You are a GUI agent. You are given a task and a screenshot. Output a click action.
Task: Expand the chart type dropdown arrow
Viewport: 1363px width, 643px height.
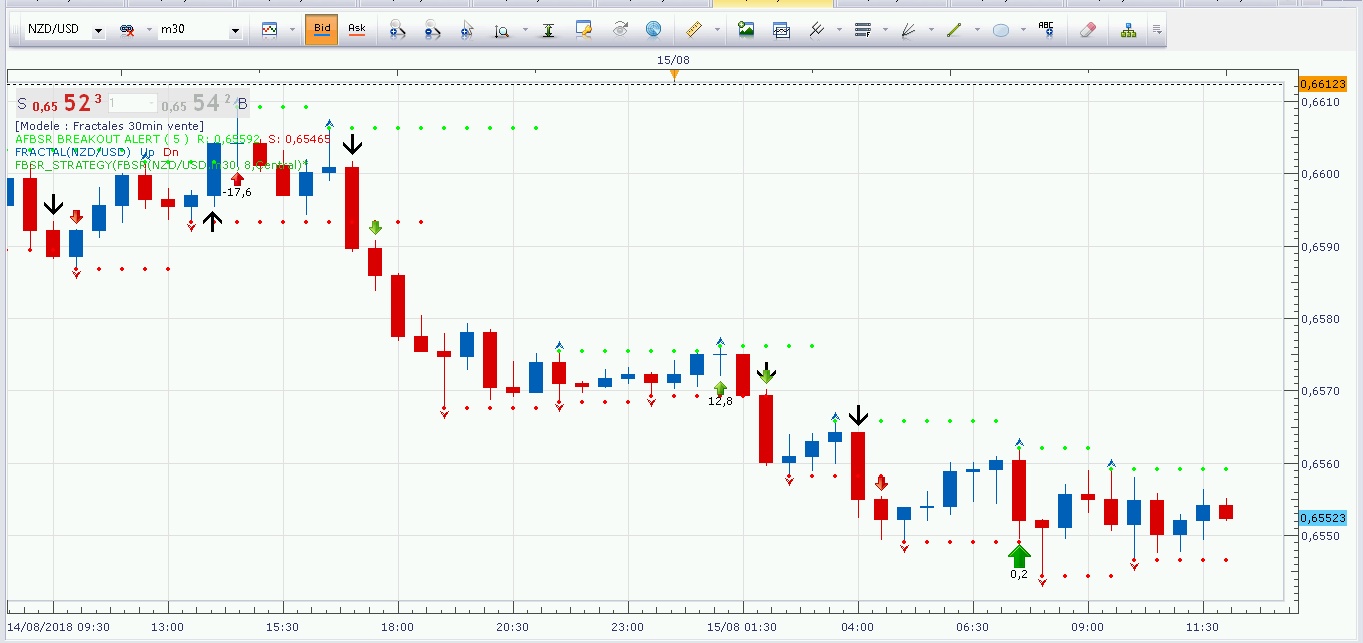pyautogui.click(x=292, y=30)
